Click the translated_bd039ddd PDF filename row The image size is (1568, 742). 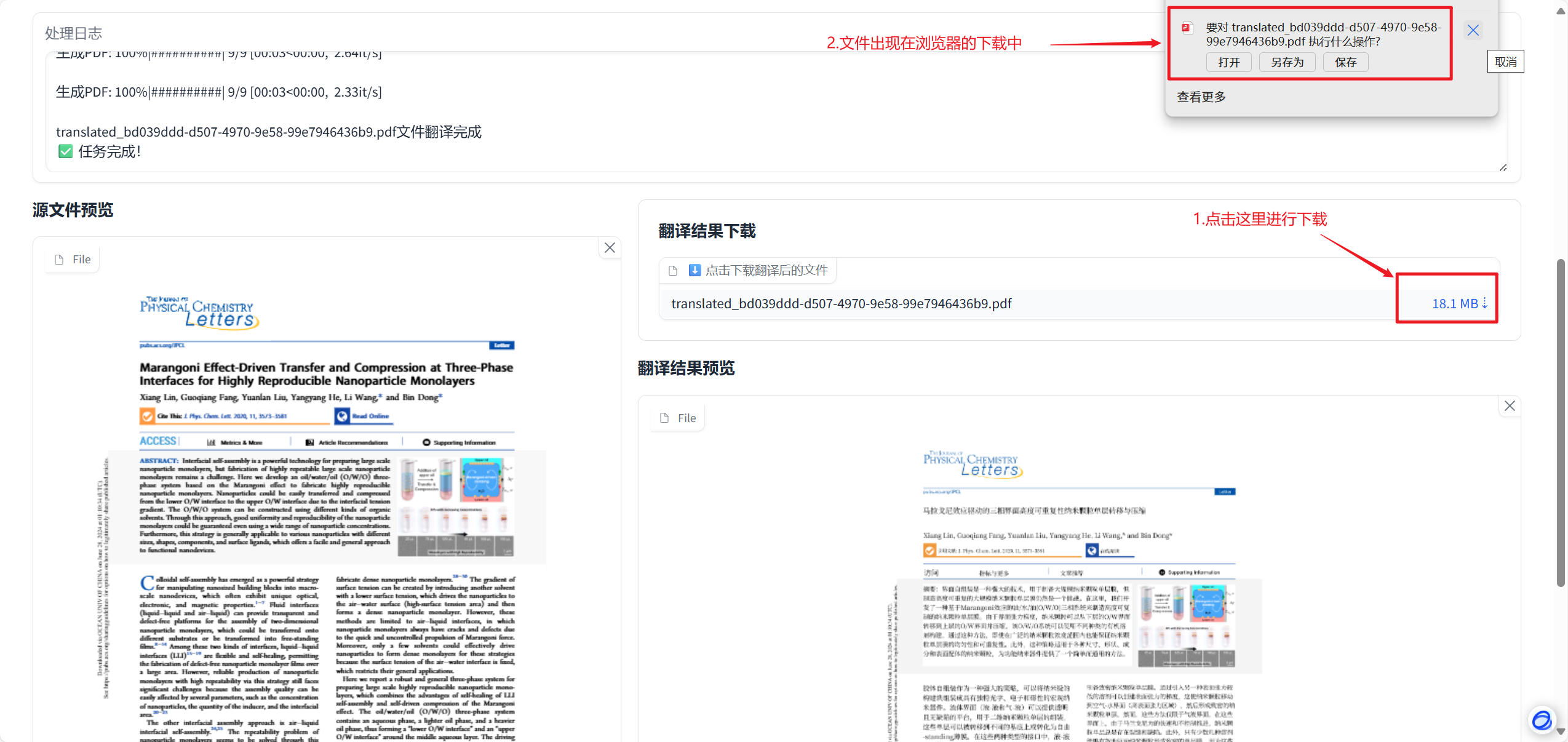click(841, 303)
